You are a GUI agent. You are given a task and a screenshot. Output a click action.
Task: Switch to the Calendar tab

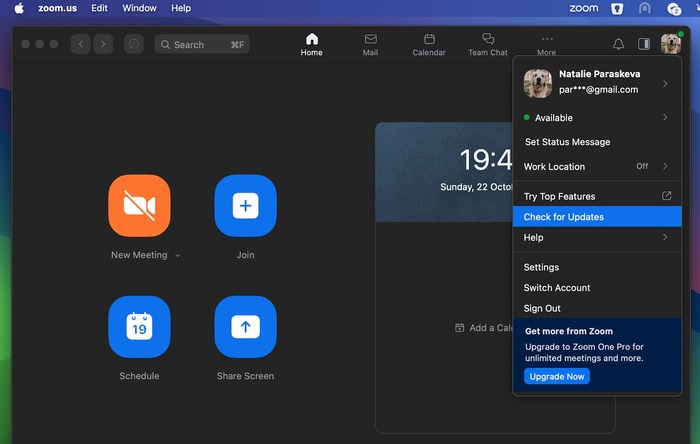tap(429, 45)
